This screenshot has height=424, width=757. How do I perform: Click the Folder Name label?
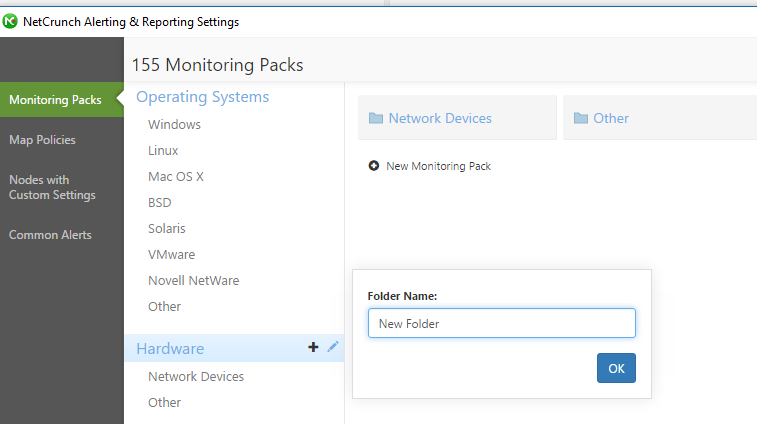click(x=402, y=296)
